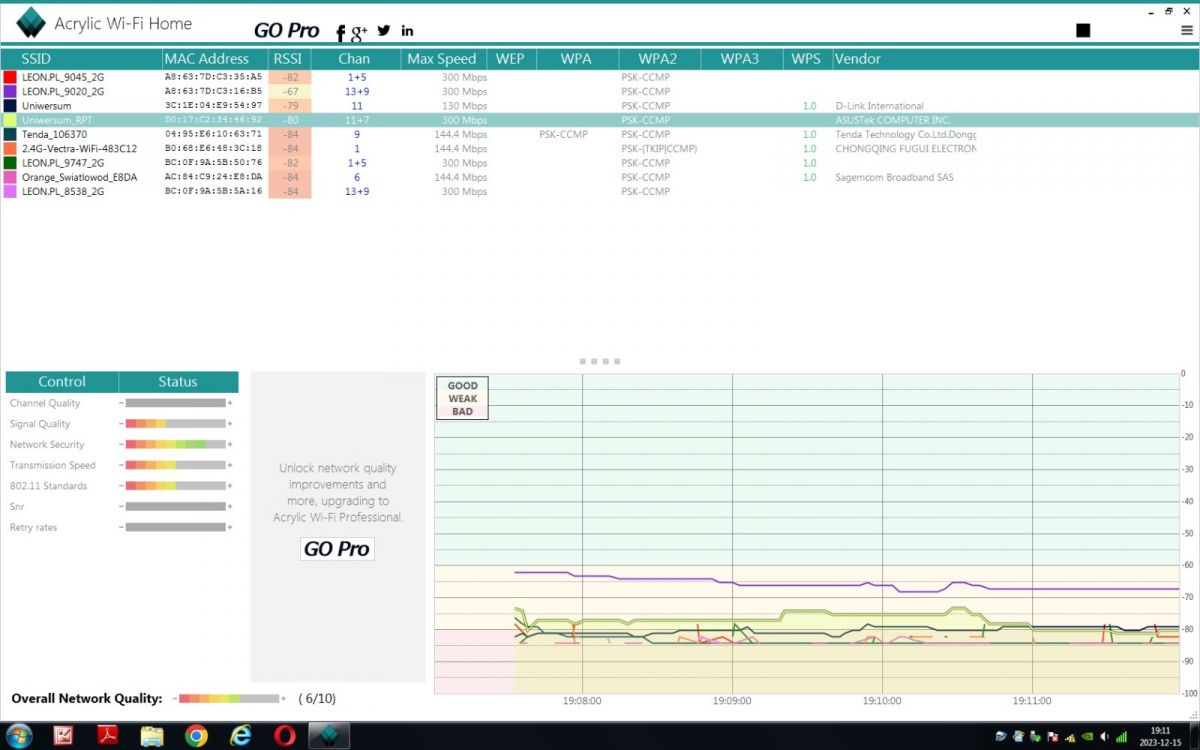Viewport: 1200px width, 750px height.
Task: Open the LinkedIn share icon
Action: pos(407,31)
